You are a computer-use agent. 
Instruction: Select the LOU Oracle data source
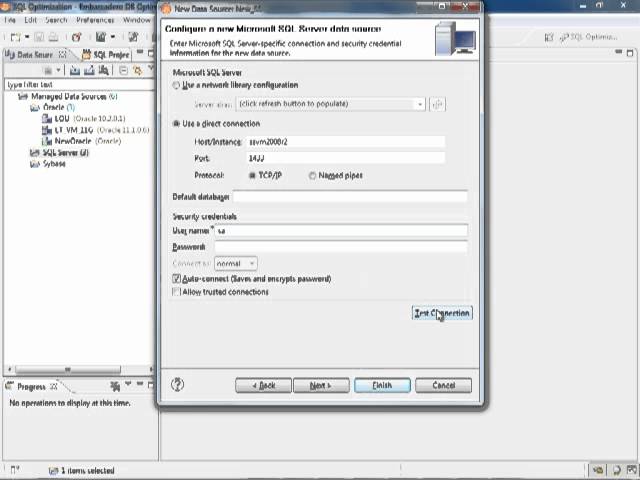[83, 119]
